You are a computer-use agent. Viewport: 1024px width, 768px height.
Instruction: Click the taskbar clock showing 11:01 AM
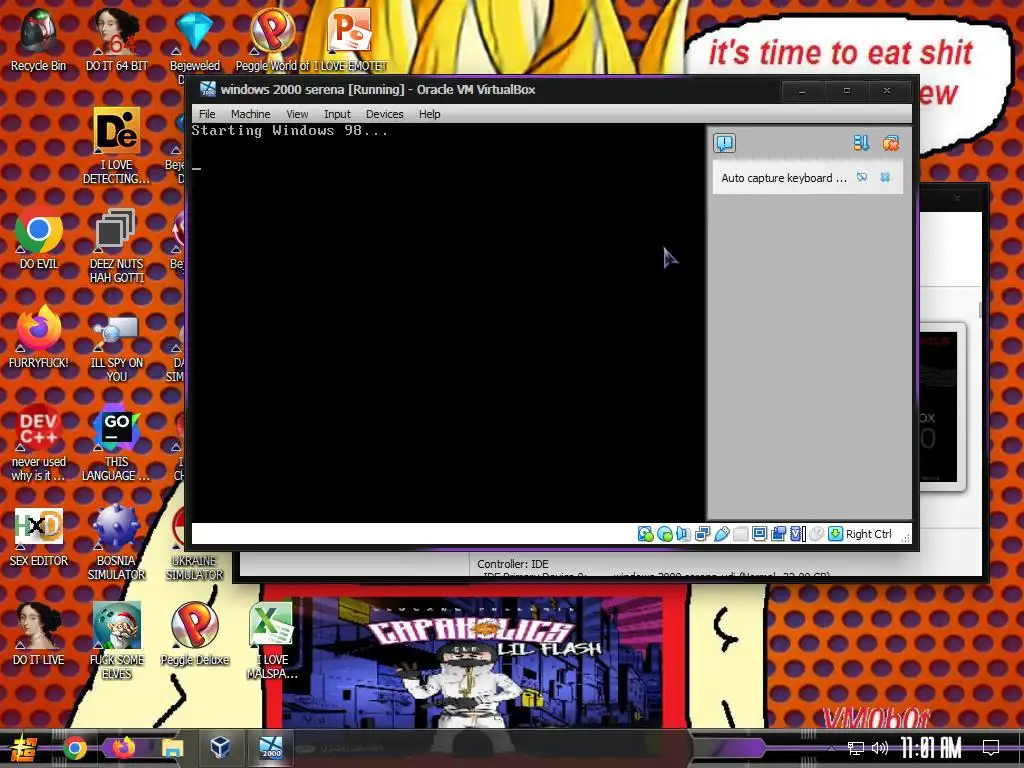click(x=931, y=748)
